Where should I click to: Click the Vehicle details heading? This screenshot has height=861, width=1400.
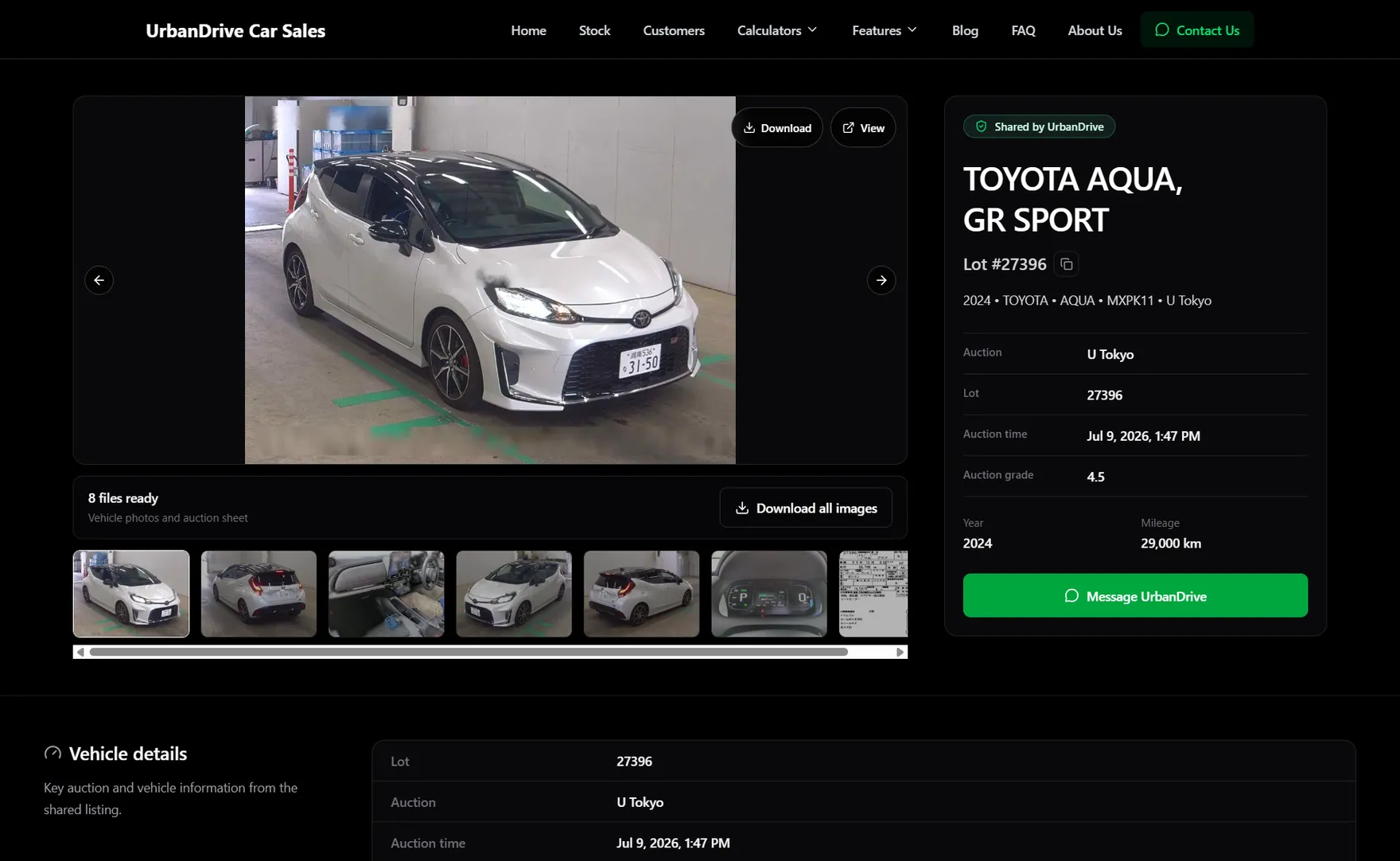point(128,754)
